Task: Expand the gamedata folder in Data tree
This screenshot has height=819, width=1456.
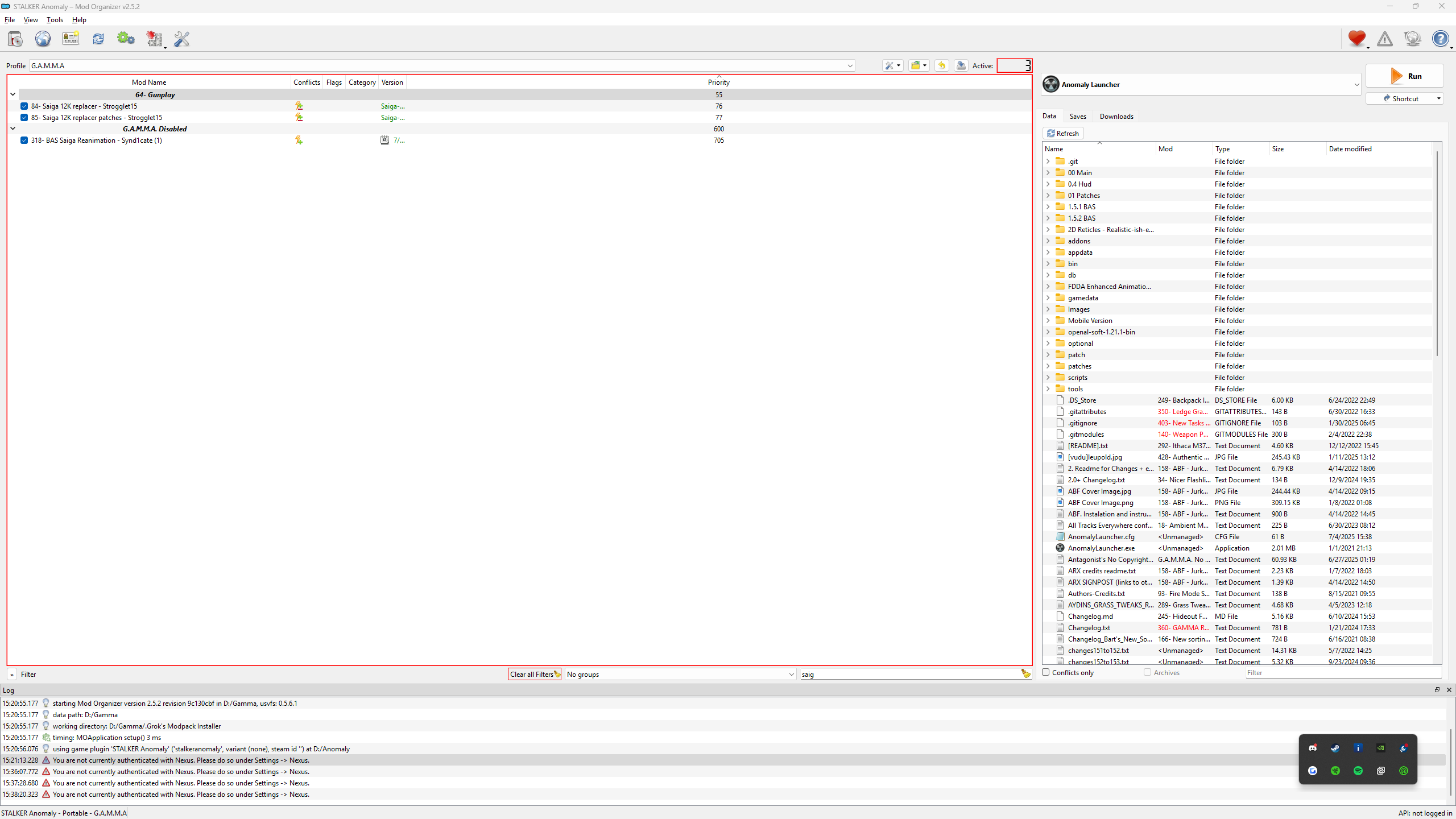Action: coord(1048,297)
